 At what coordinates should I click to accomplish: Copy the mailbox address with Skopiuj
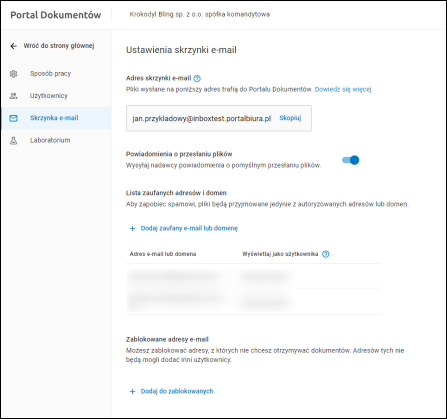290,118
